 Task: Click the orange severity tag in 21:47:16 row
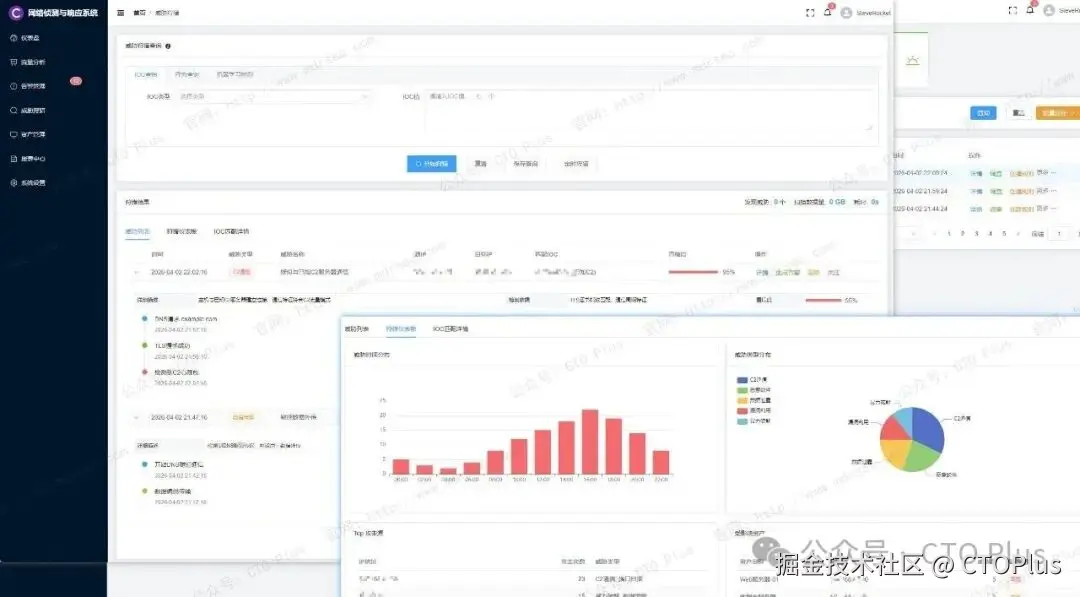(242, 417)
